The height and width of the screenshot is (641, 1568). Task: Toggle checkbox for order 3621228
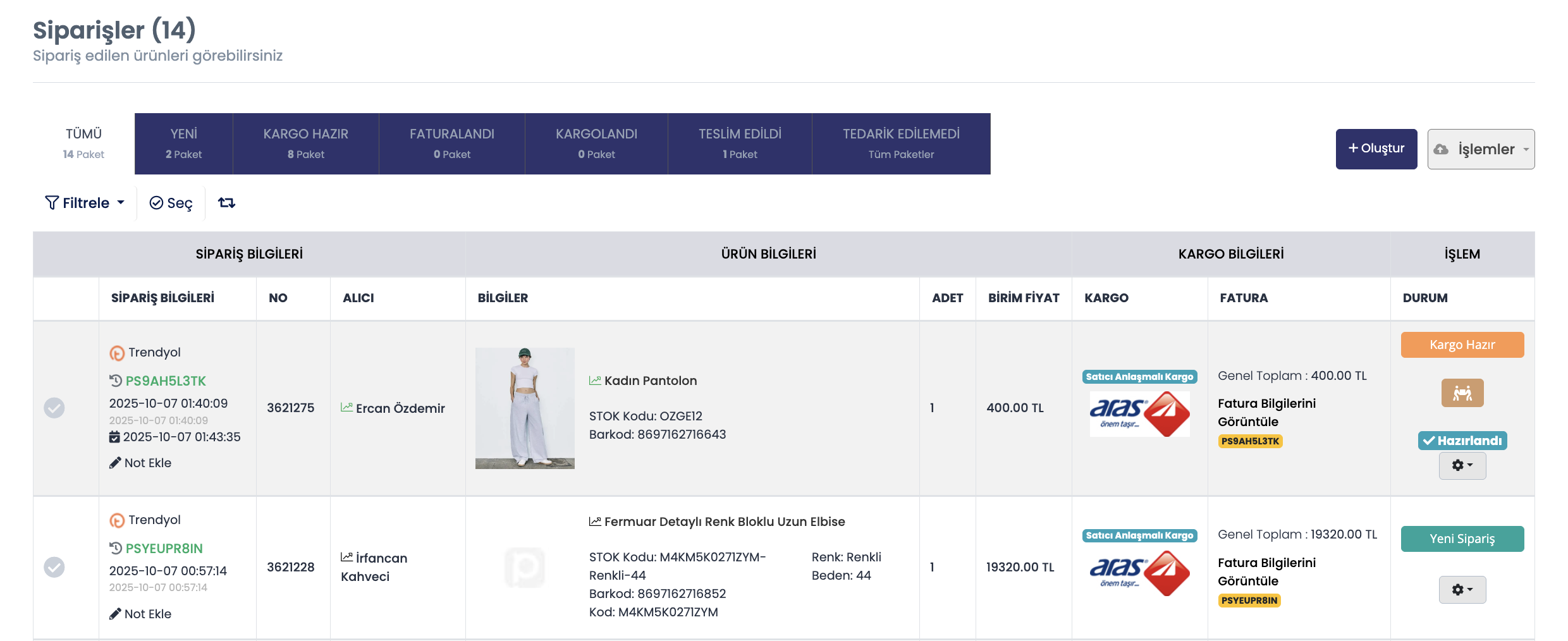(54, 567)
